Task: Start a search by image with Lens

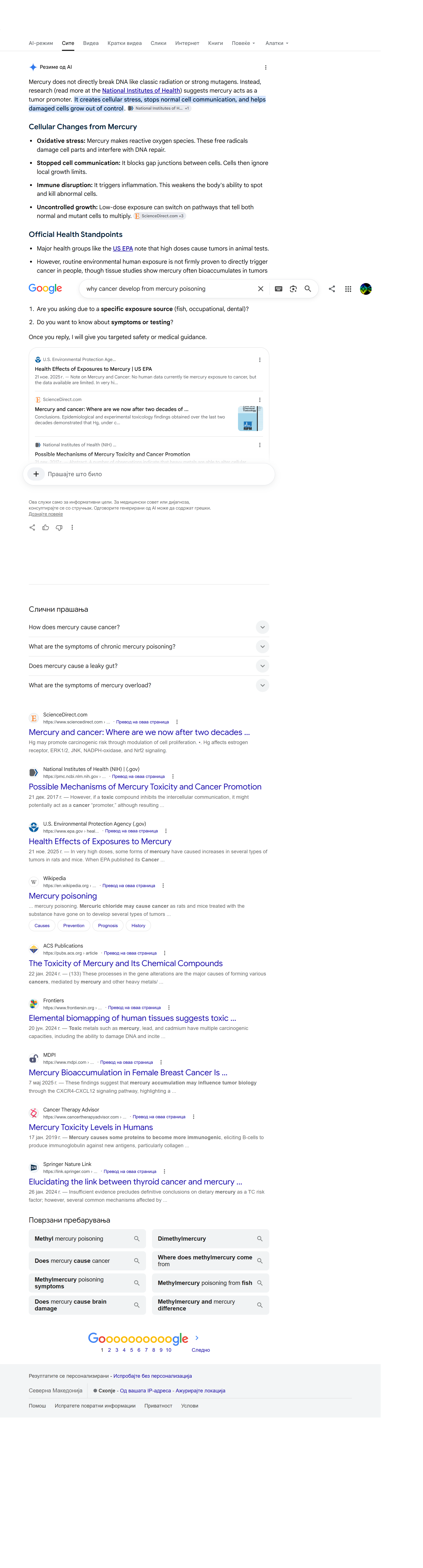Action: pyautogui.click(x=293, y=289)
